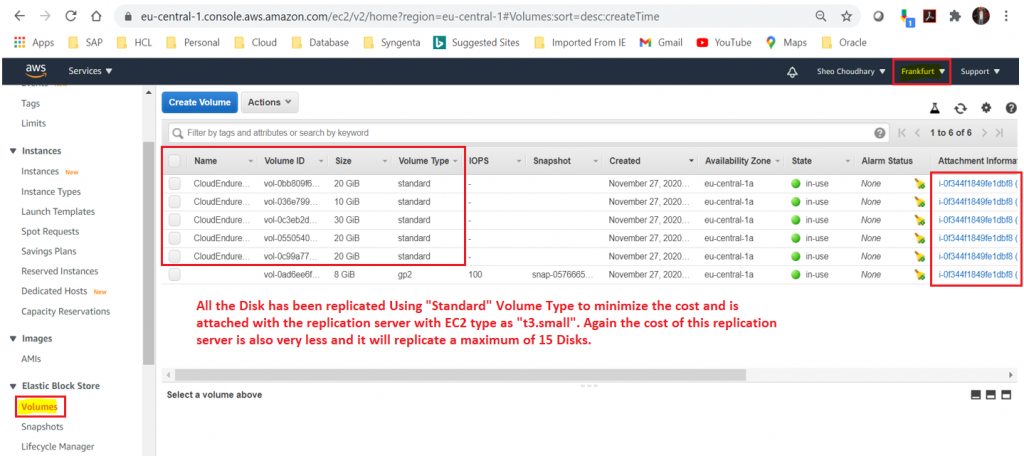Open the Gmail bookmark

click(x=661, y=42)
